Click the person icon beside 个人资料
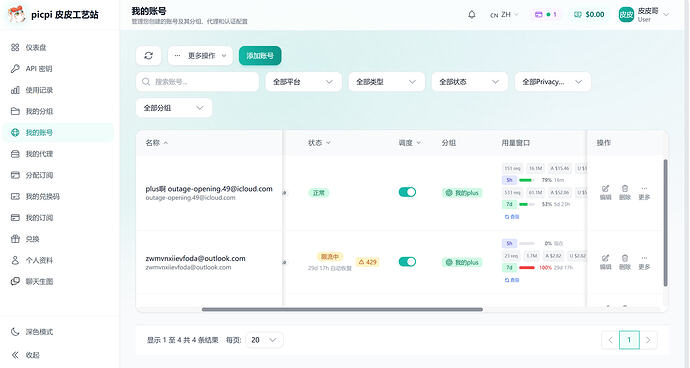690x368 pixels. (x=15, y=260)
